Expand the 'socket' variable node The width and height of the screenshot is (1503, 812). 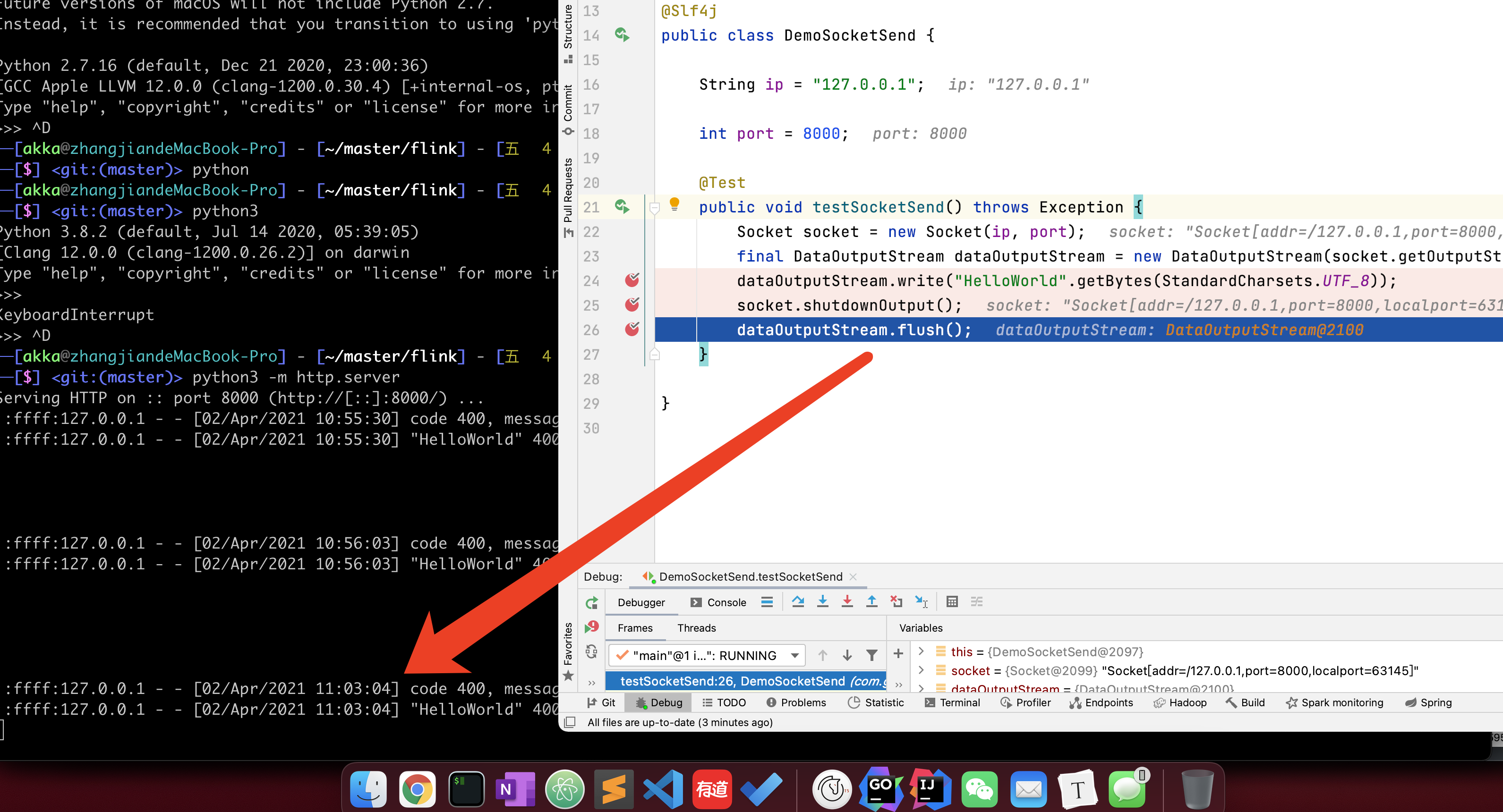pos(921,670)
